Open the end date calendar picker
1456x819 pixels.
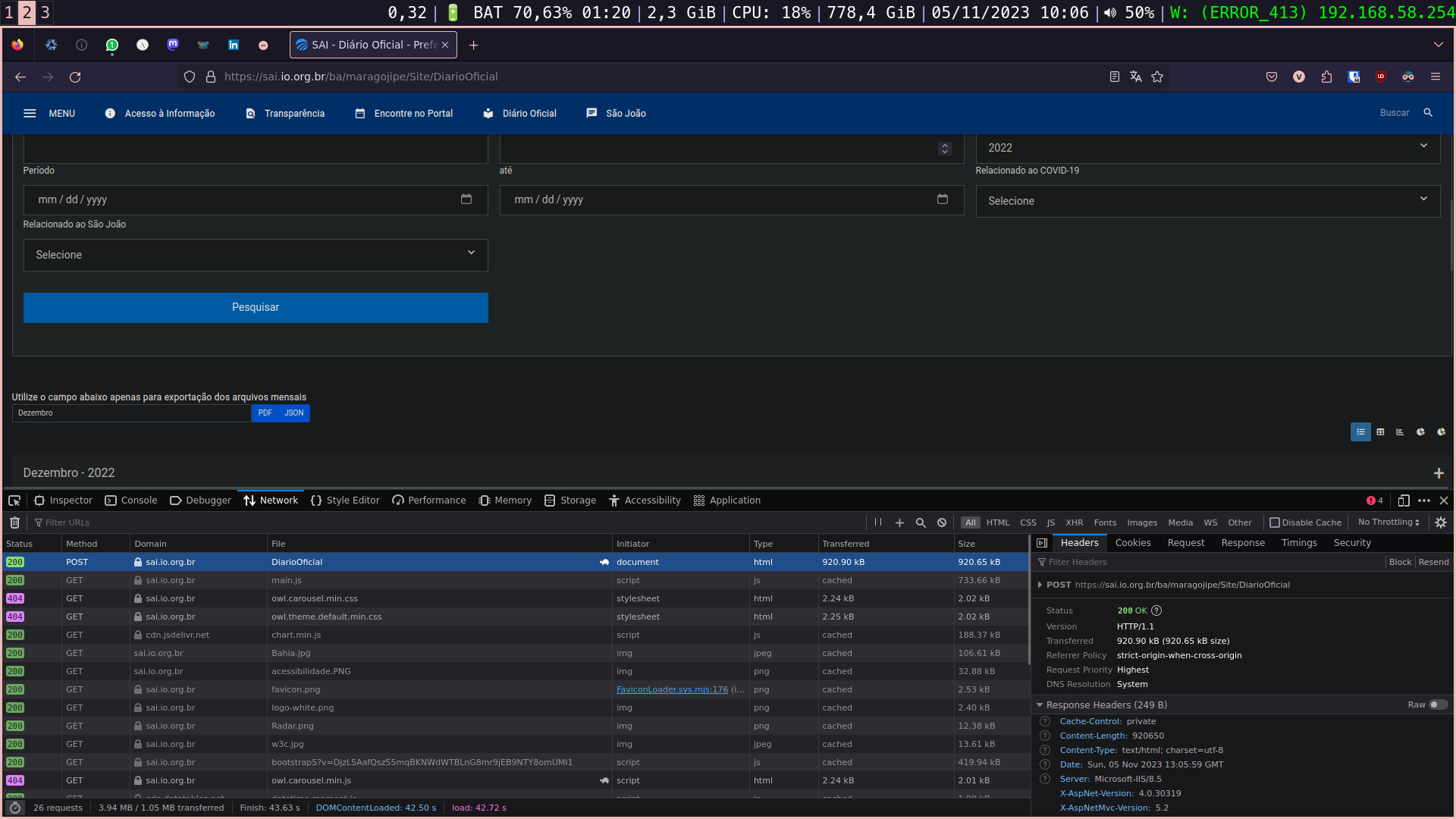(x=943, y=199)
